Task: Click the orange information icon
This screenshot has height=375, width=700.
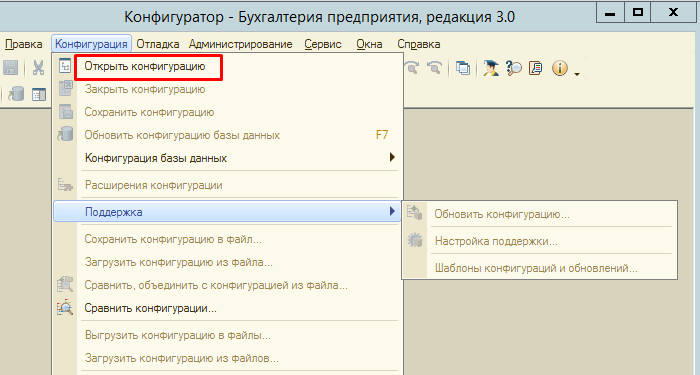Action: (559, 68)
